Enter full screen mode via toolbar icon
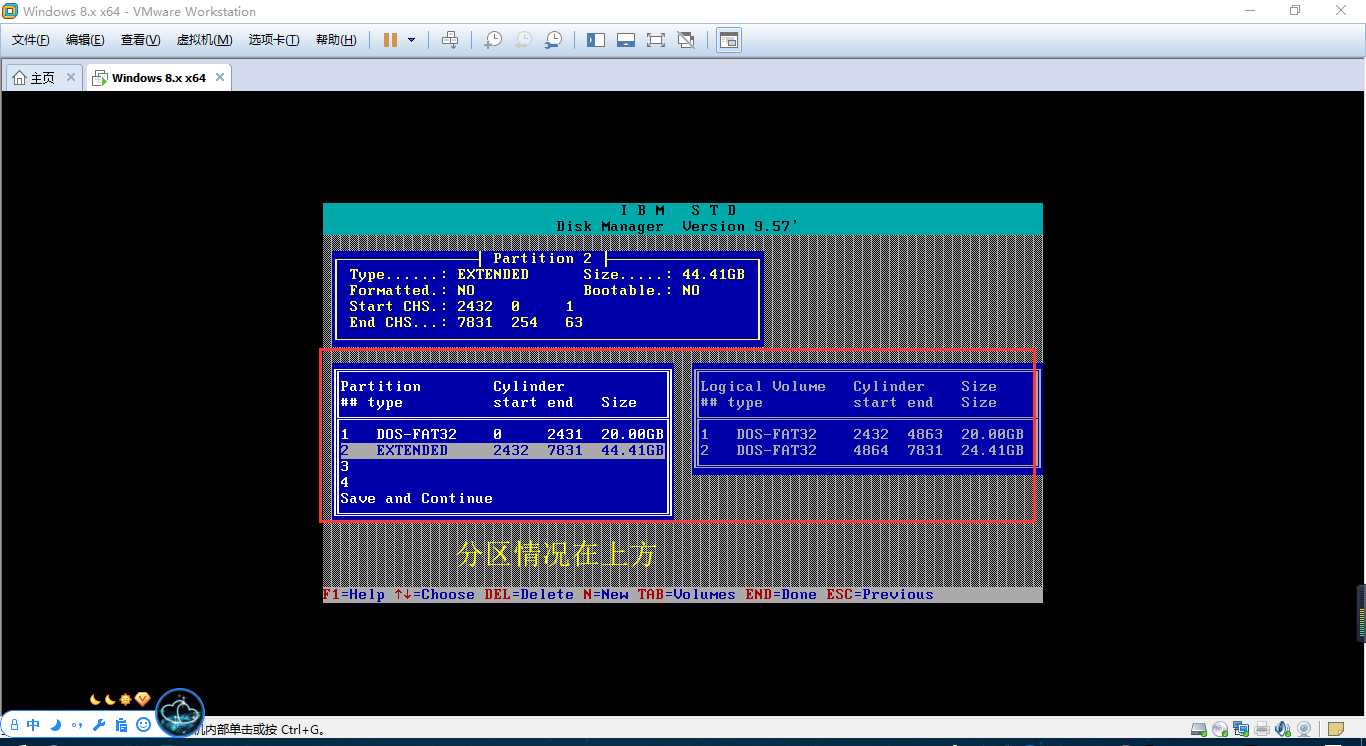Viewport: 1366px width, 746px height. 656,40
